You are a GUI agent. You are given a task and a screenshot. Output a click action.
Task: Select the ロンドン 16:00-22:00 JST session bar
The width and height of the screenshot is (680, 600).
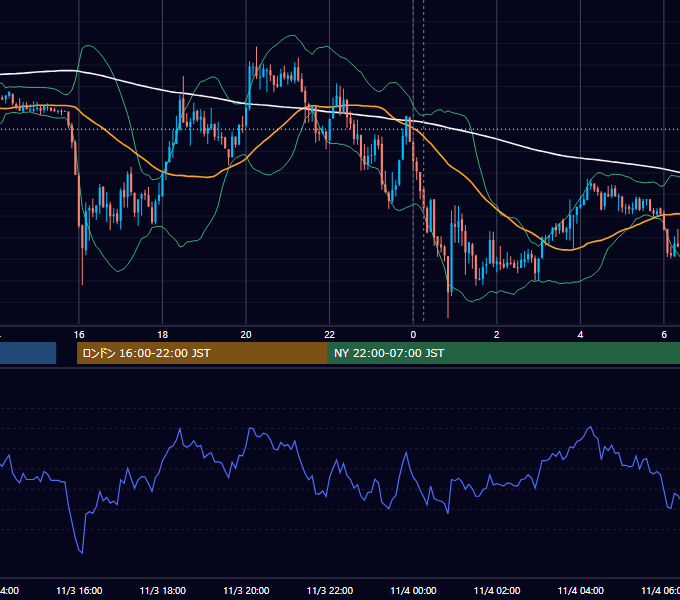tap(202, 353)
